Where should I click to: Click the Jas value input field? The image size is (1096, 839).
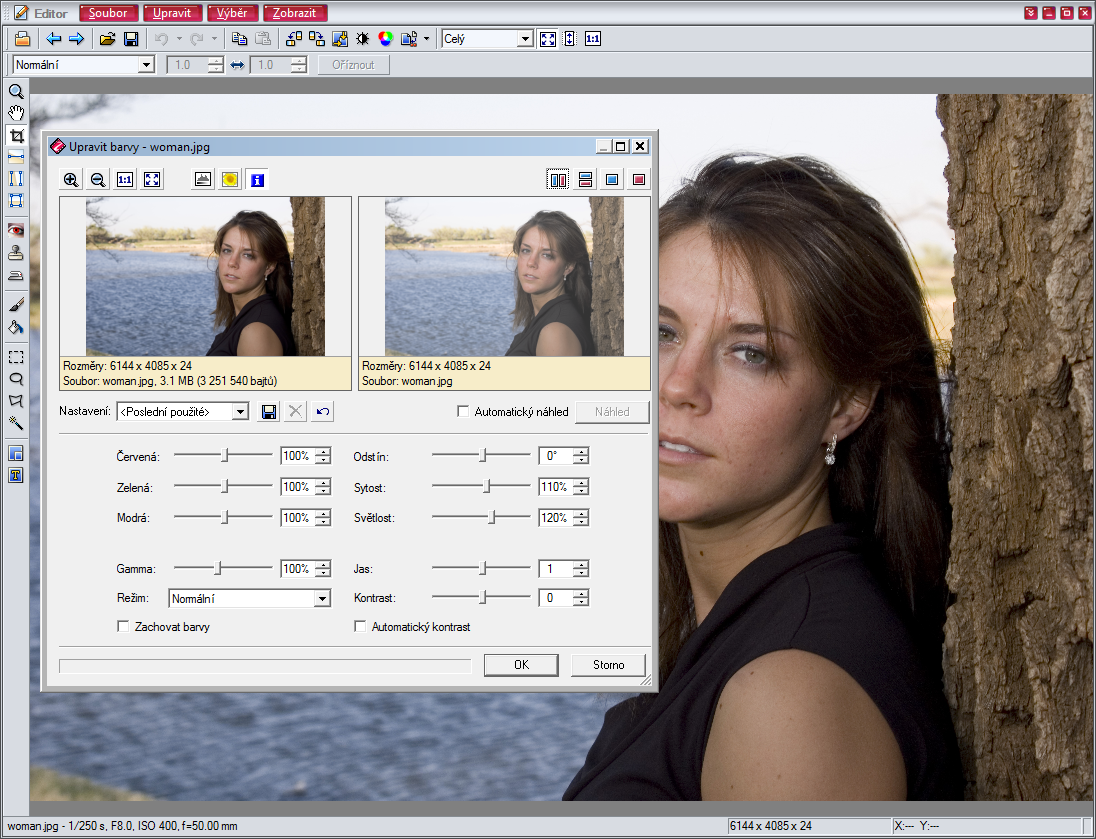pos(556,569)
